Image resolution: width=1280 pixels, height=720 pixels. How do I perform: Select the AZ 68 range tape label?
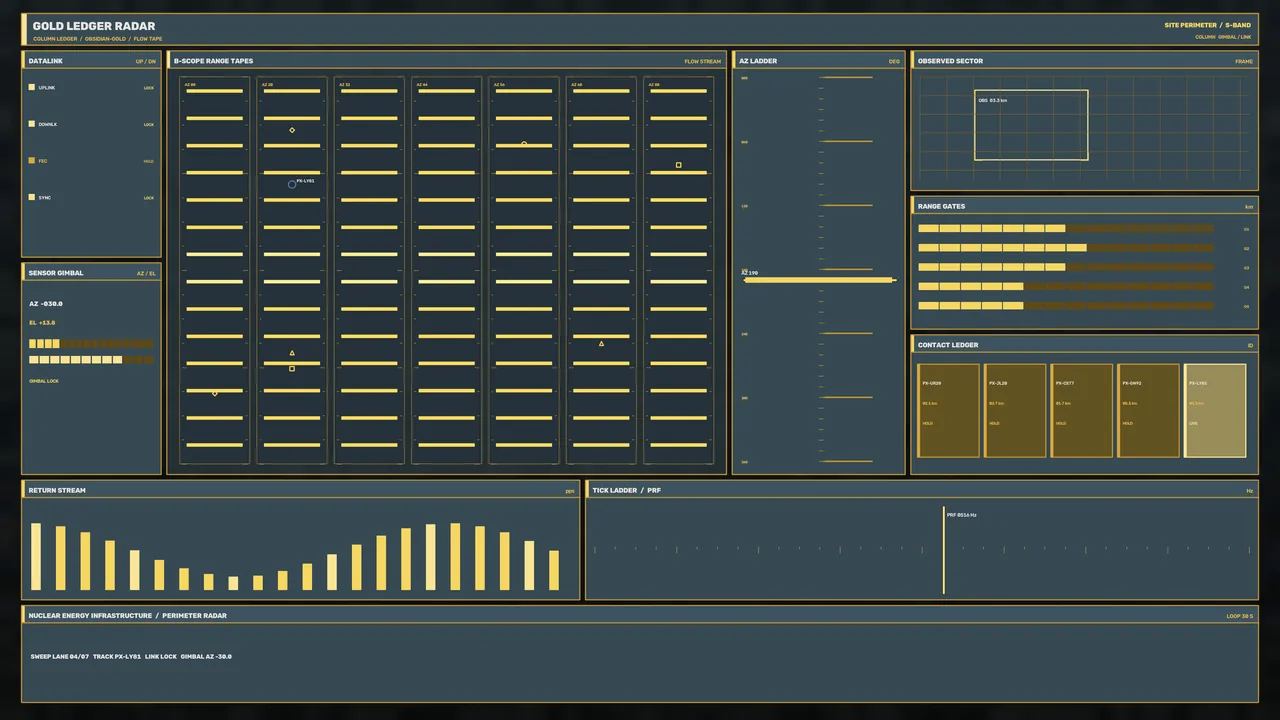[x=577, y=85]
